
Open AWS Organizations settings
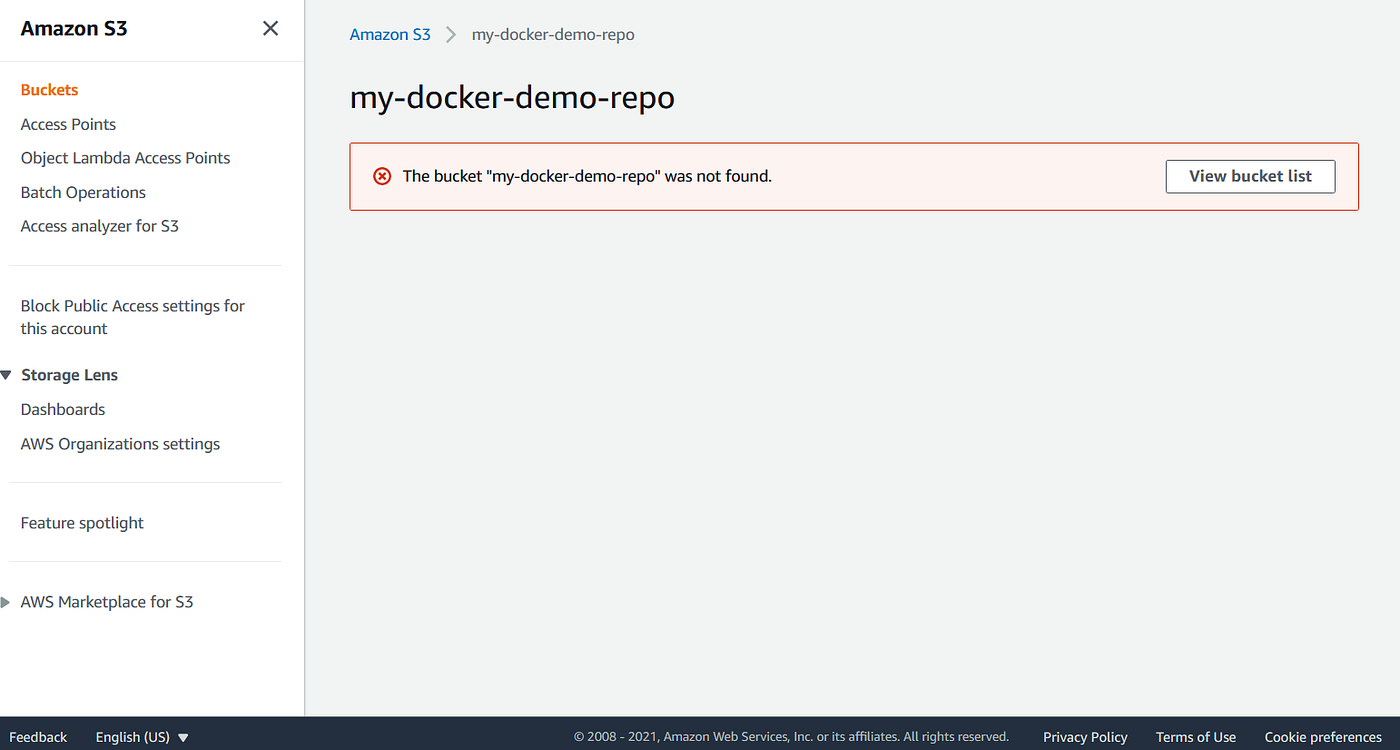tap(119, 443)
